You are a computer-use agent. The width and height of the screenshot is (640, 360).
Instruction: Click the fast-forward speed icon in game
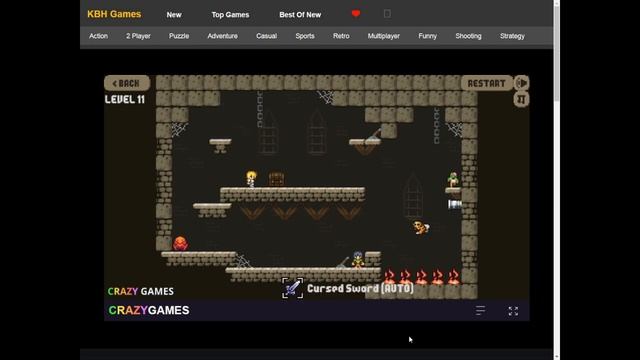coord(522,83)
